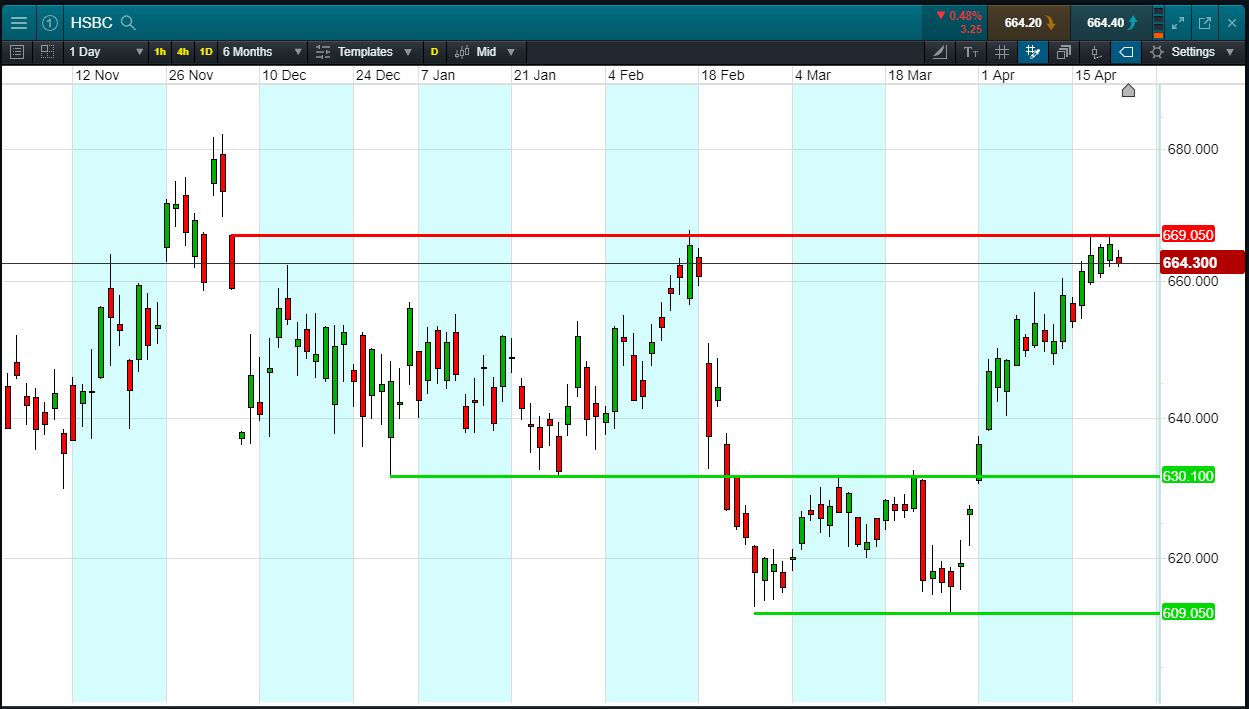Image resolution: width=1249 pixels, height=709 pixels.
Task: Show the pattern tools window icon
Action: point(1063,51)
